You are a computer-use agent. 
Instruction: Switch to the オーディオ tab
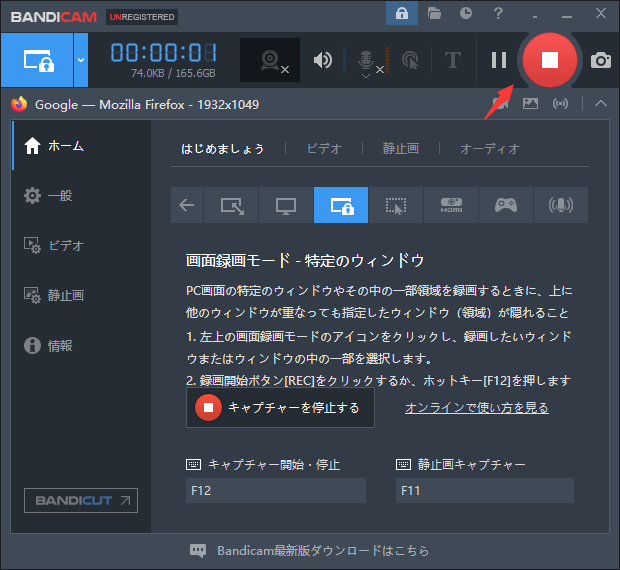click(490, 149)
